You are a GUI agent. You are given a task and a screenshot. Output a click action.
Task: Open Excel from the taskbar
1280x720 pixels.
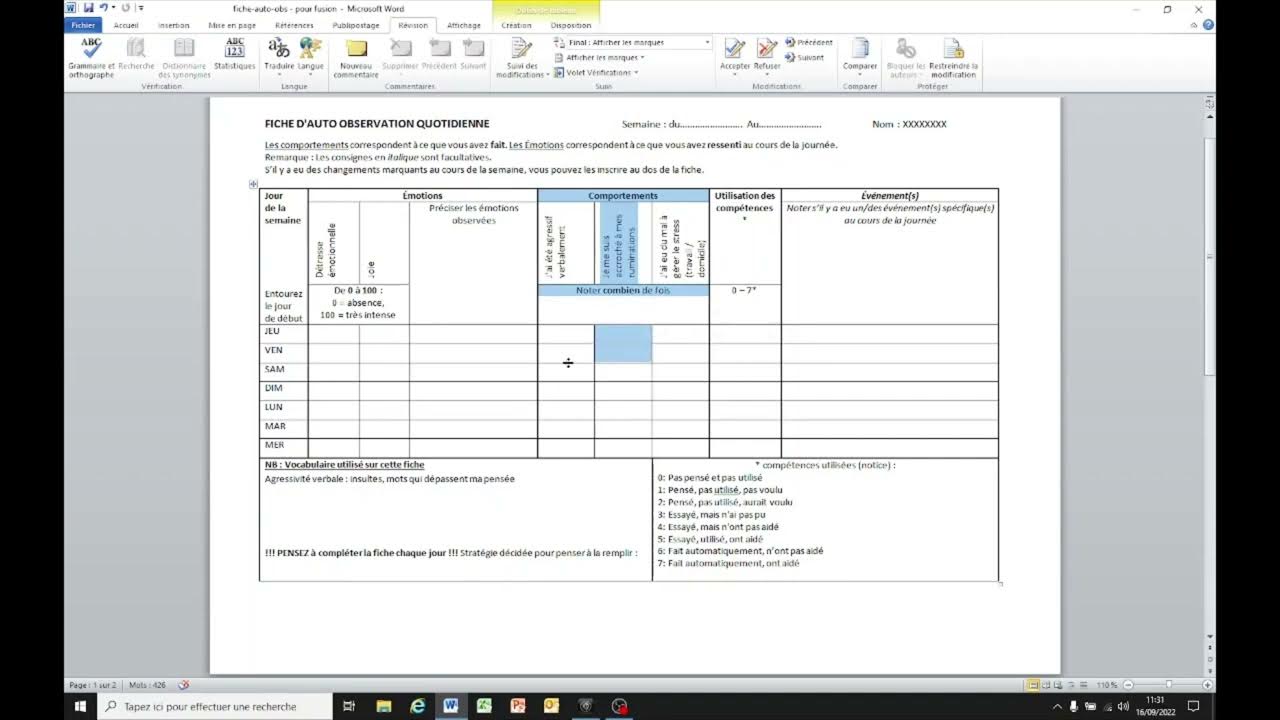tap(484, 706)
